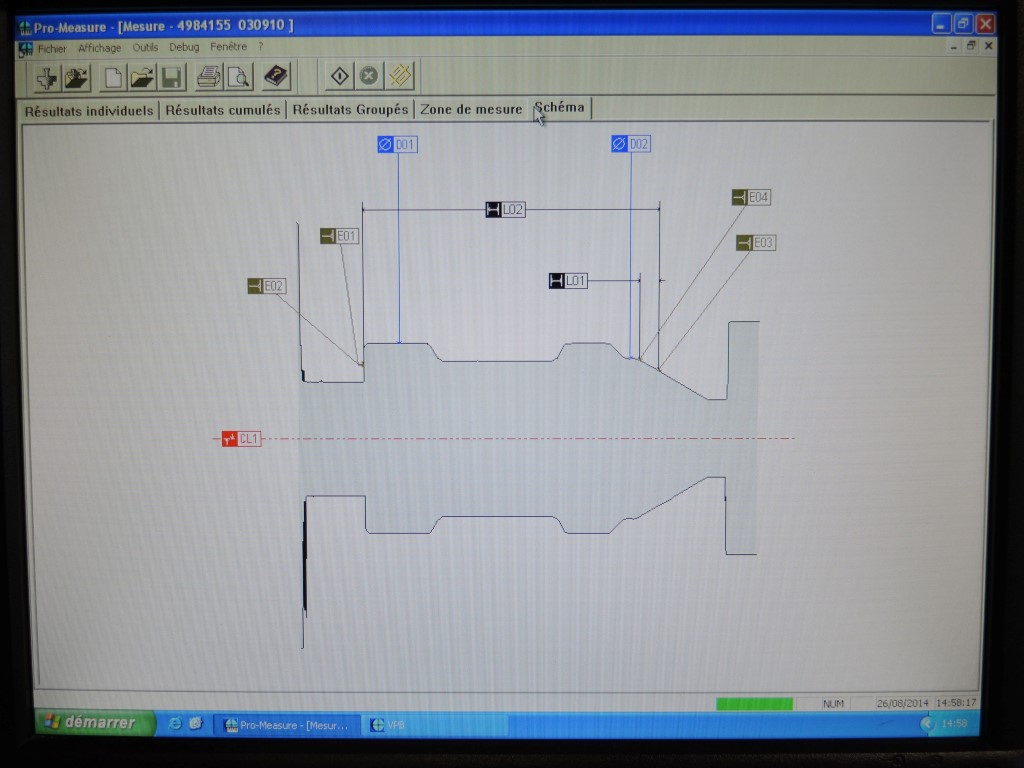Open Print Preview magnifier icon
Viewport: 1024px width, 768px height.
[x=238, y=76]
